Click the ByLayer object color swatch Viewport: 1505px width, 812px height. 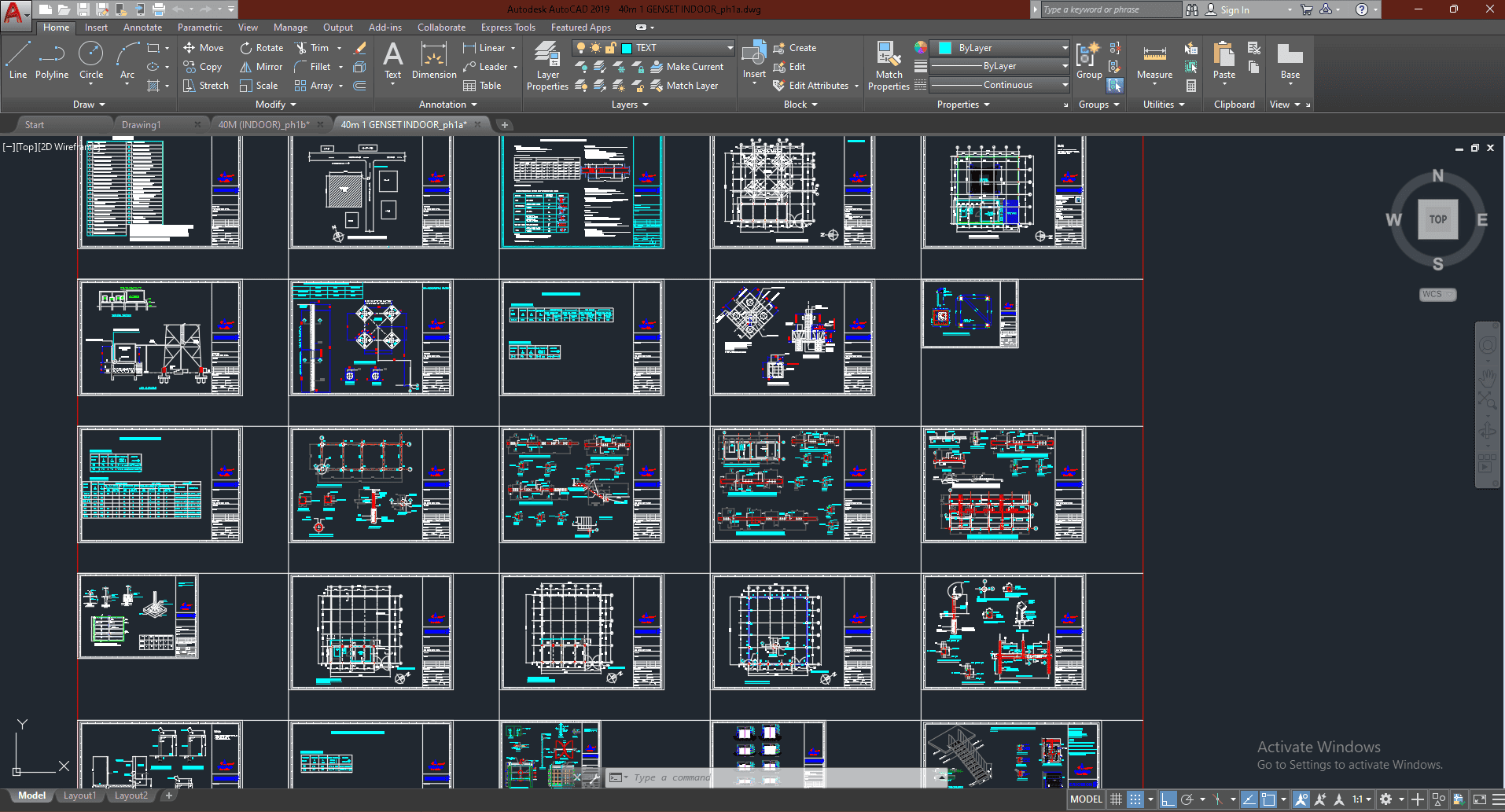tap(945, 48)
